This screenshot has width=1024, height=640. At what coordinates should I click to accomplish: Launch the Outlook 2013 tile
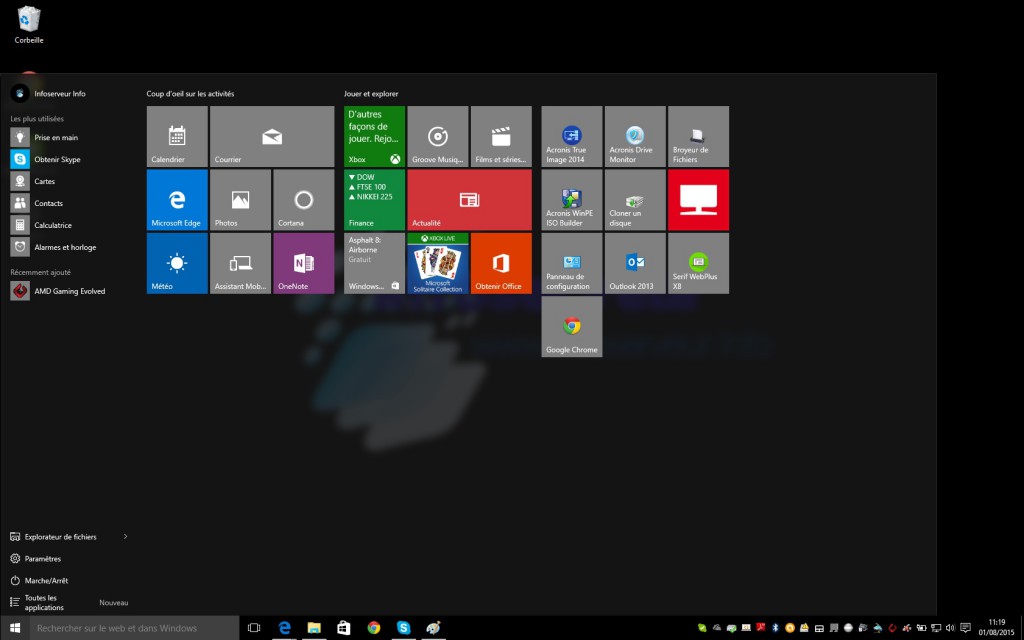pyautogui.click(x=635, y=263)
